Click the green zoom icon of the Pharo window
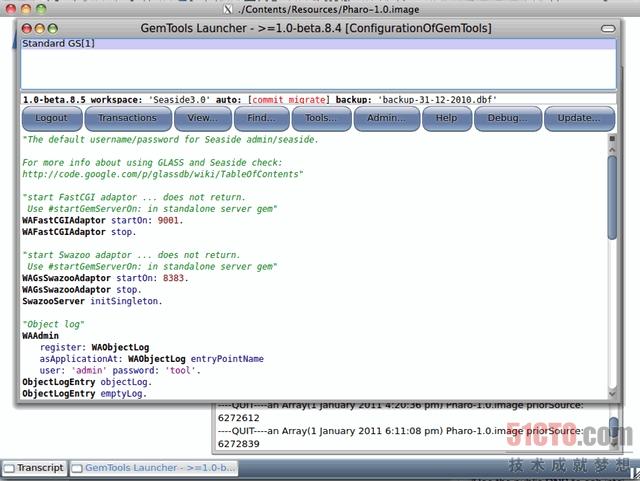This screenshot has height=481, width=640. [x=41, y=9]
